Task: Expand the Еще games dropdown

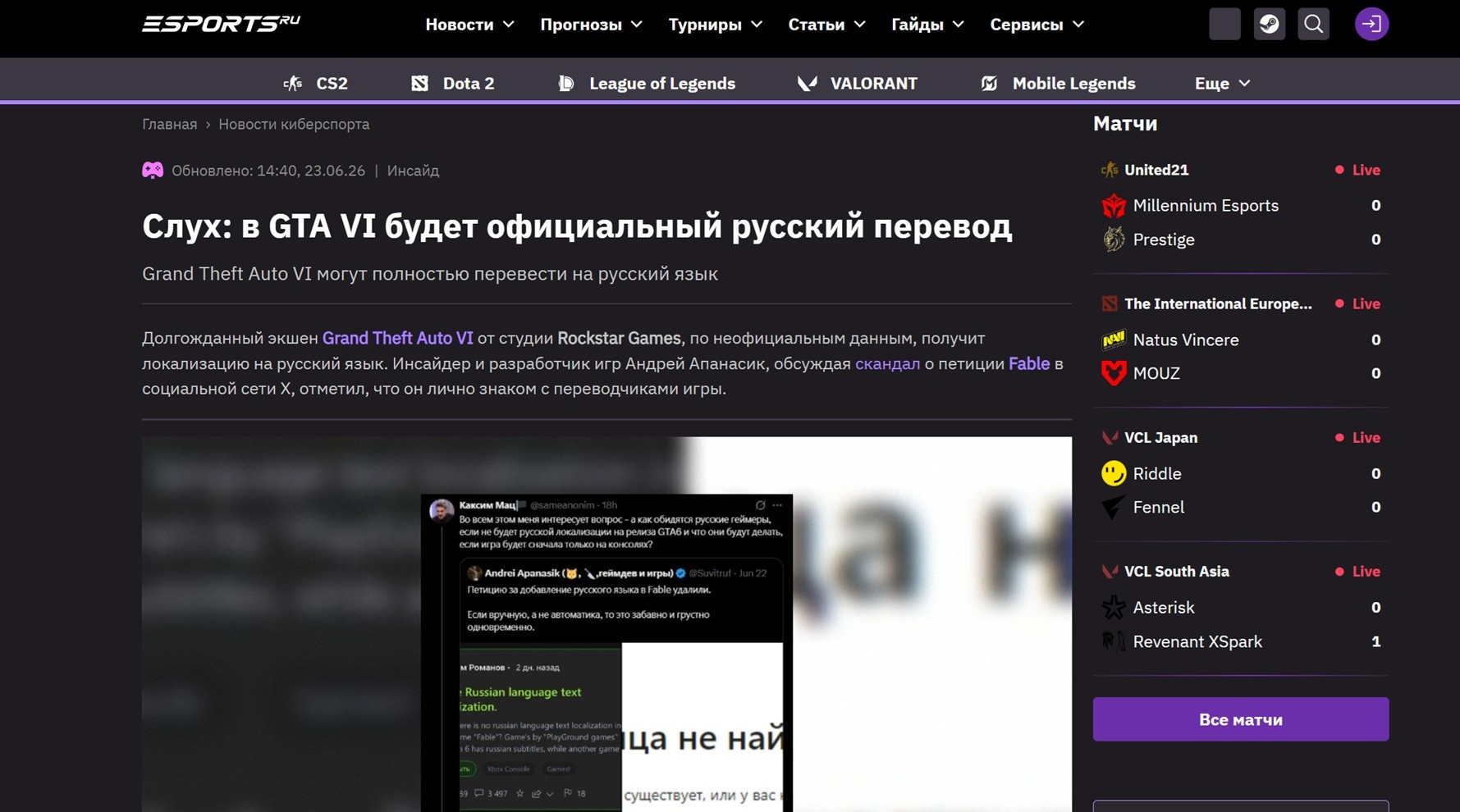Action: tap(1222, 83)
